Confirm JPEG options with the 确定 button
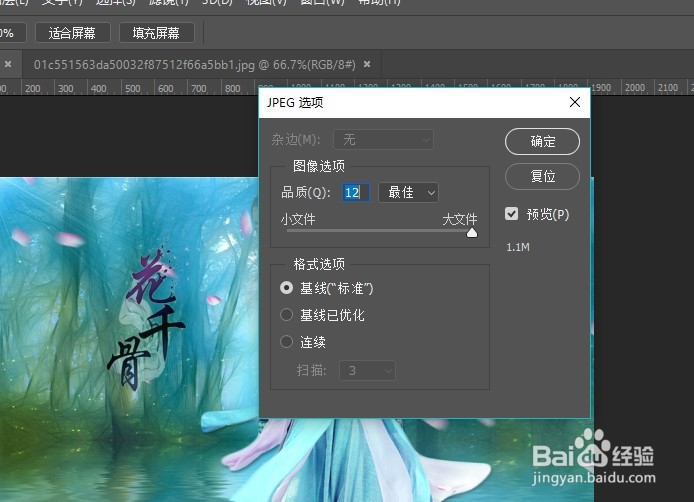694x502 pixels. point(542,142)
